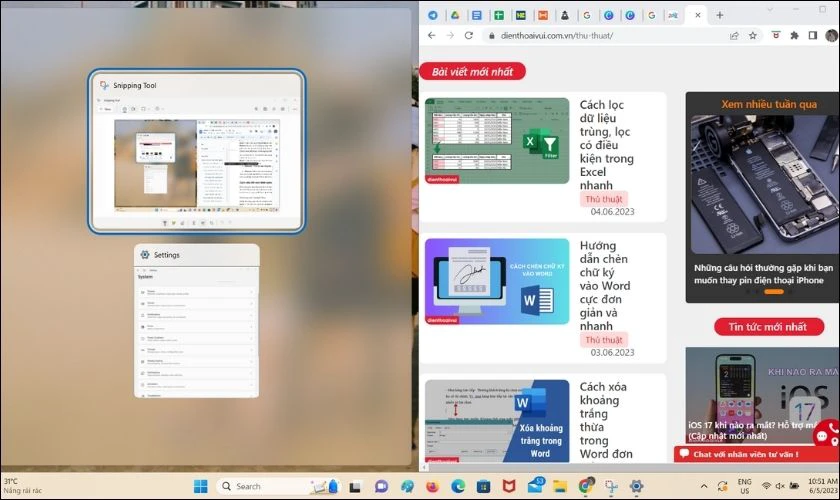Open Windows Start menu icon

200,486
